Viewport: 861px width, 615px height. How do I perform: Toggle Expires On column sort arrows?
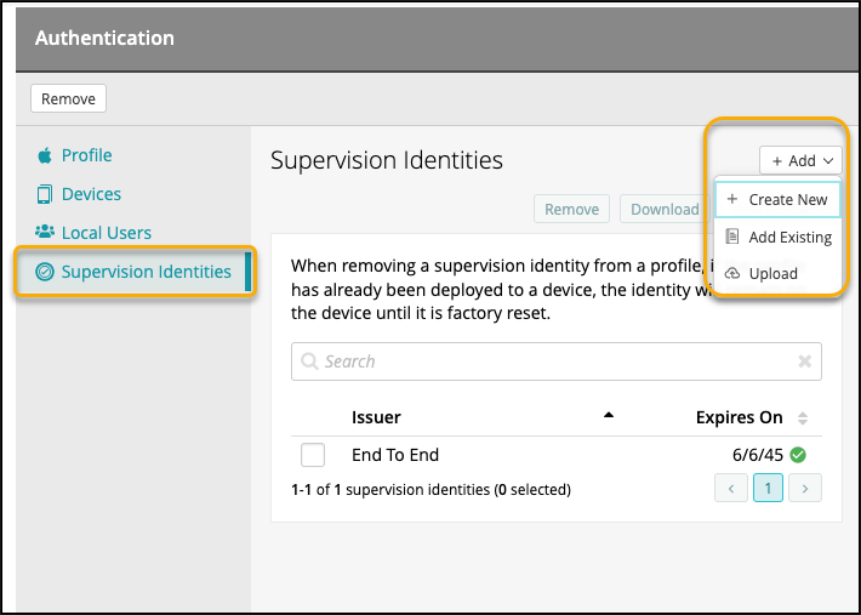802,418
